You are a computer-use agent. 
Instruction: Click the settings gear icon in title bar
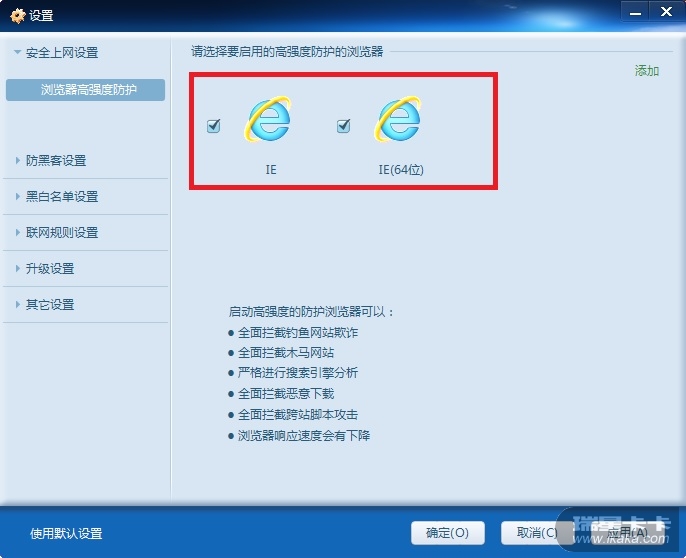coord(18,16)
